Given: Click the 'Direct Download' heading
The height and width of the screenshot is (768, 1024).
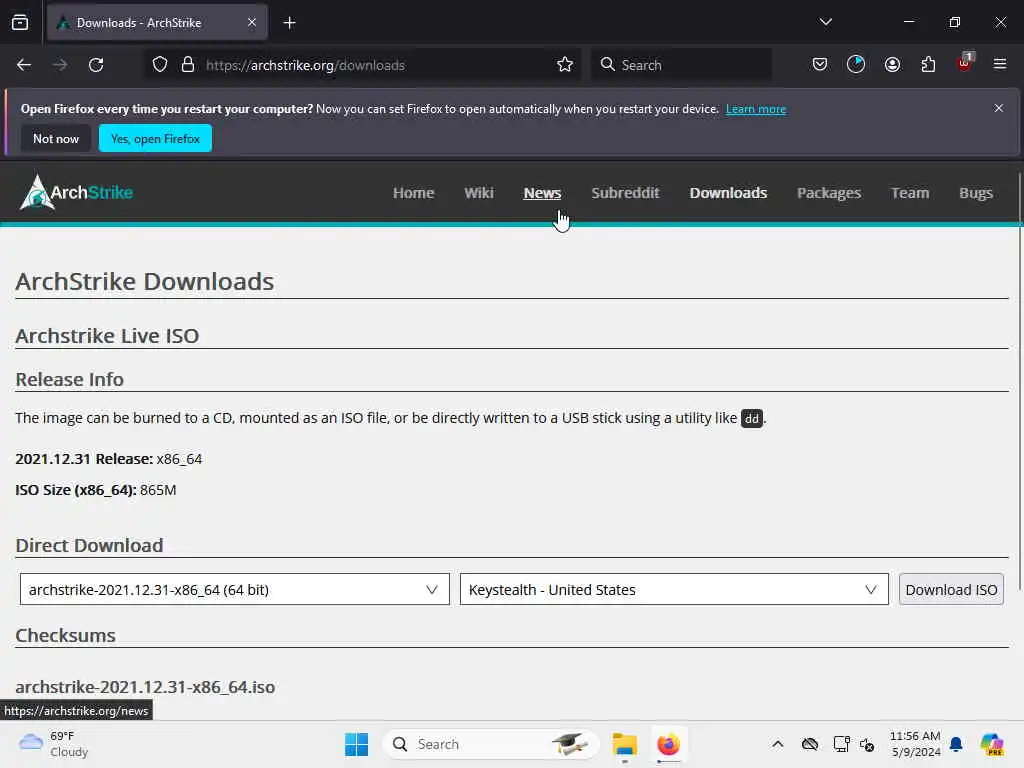Looking at the screenshot, I should point(89,545).
